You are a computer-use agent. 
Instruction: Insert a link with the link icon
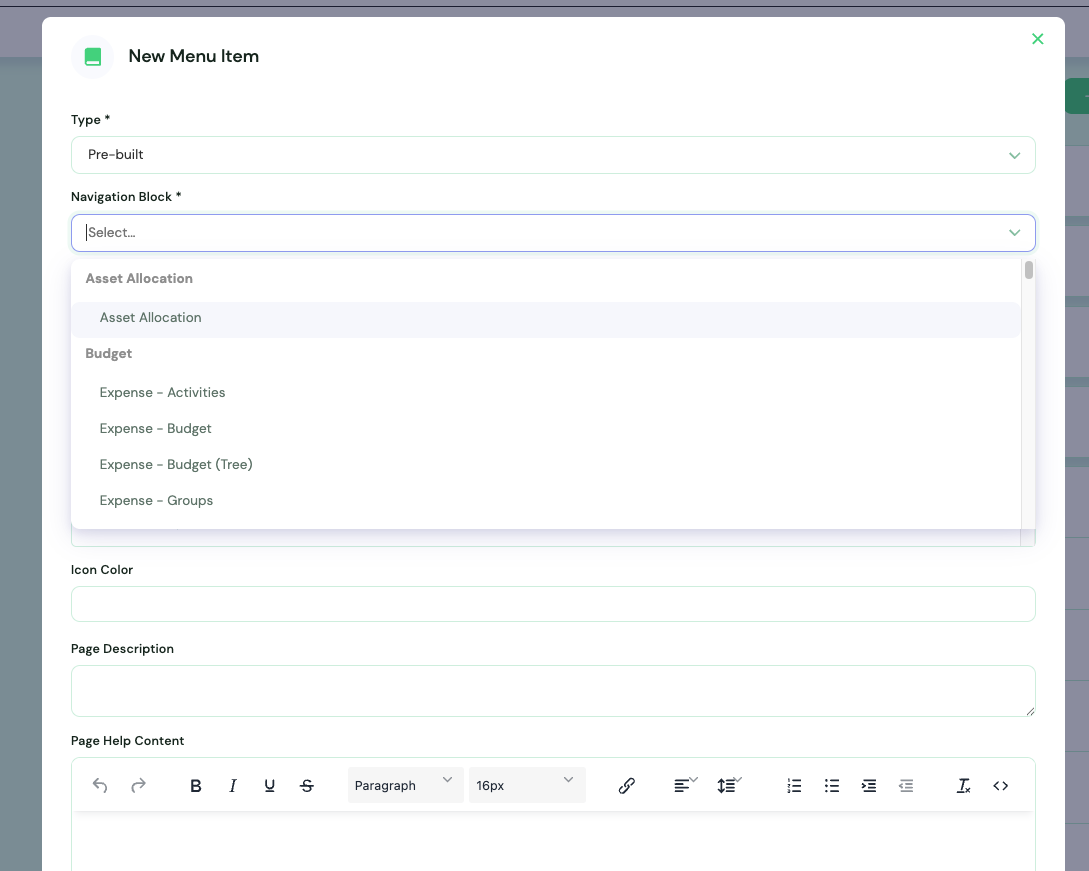tap(626, 786)
